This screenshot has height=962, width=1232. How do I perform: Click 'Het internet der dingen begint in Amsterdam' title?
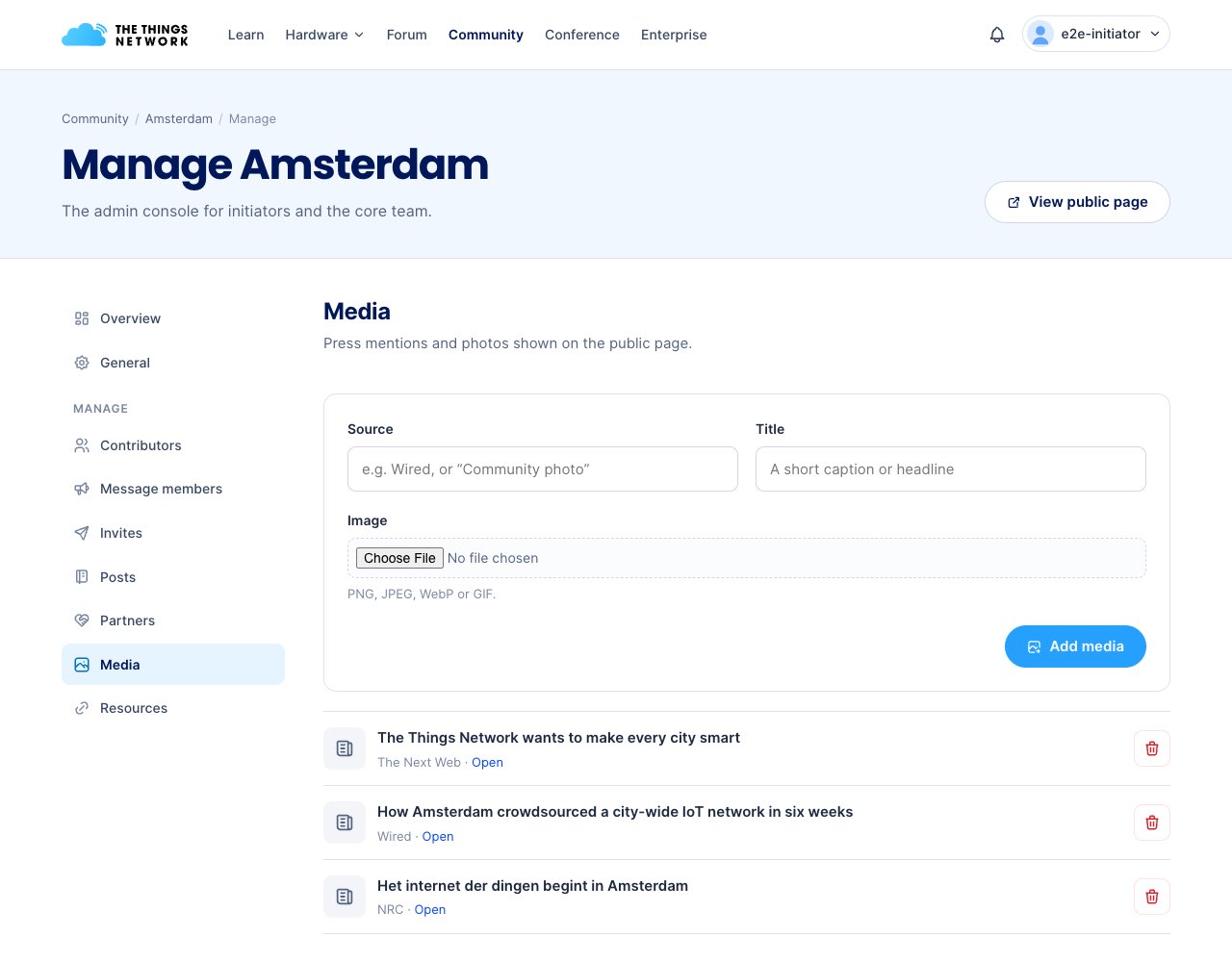[532, 886]
